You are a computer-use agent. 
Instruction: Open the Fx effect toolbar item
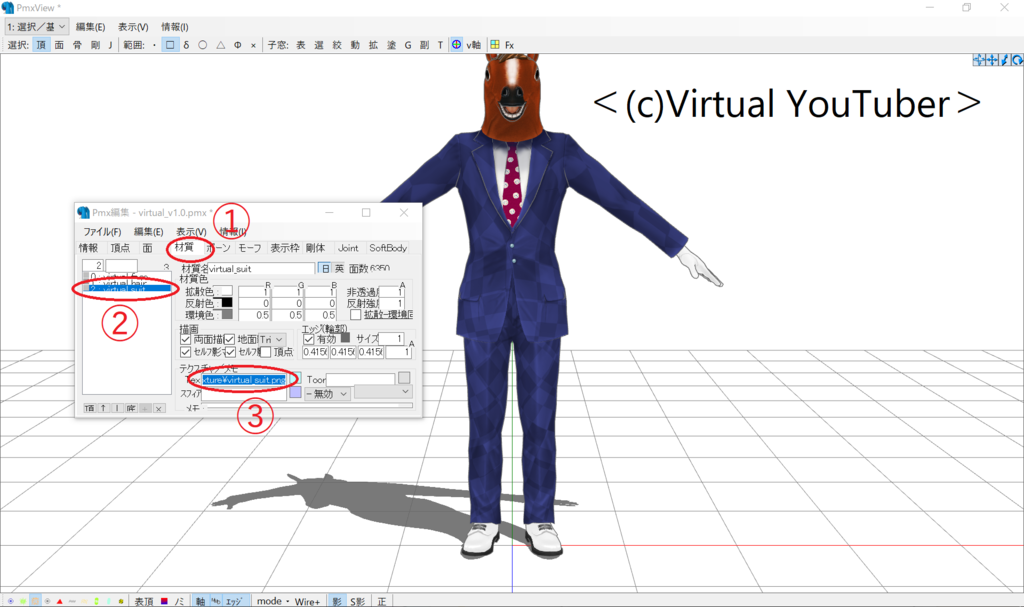(x=509, y=45)
